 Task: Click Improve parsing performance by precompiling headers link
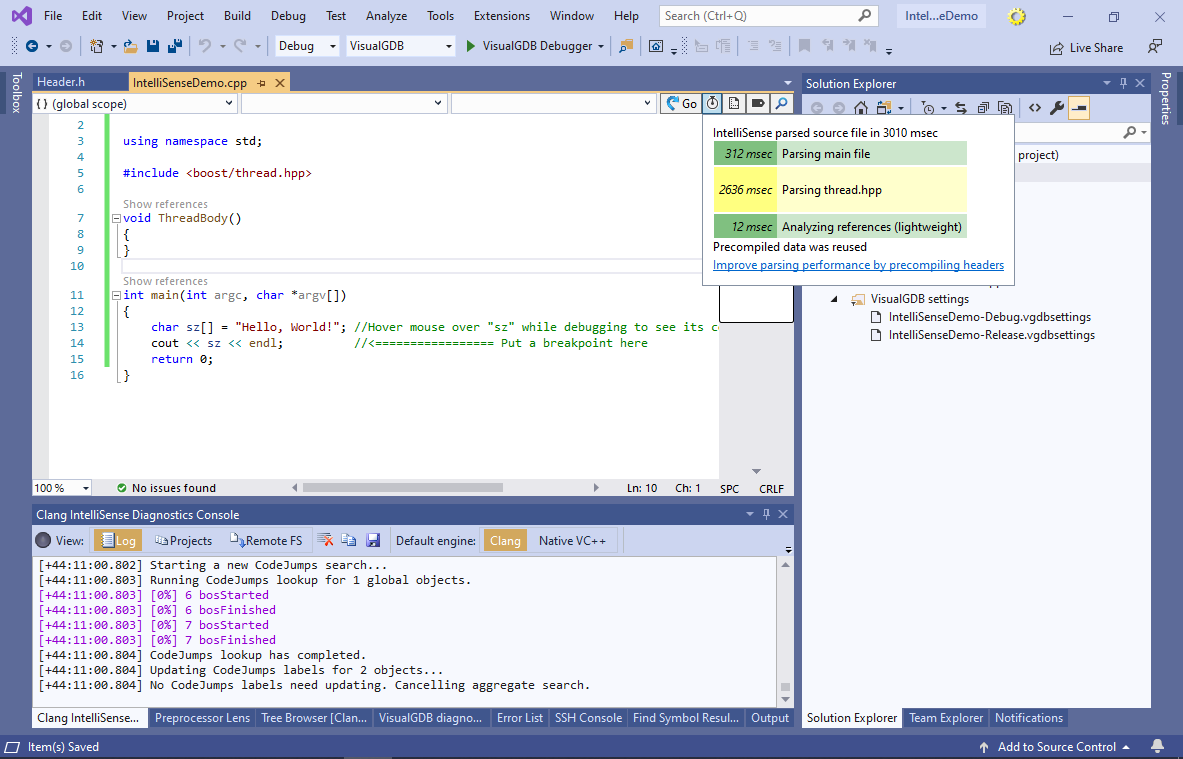pos(859,265)
